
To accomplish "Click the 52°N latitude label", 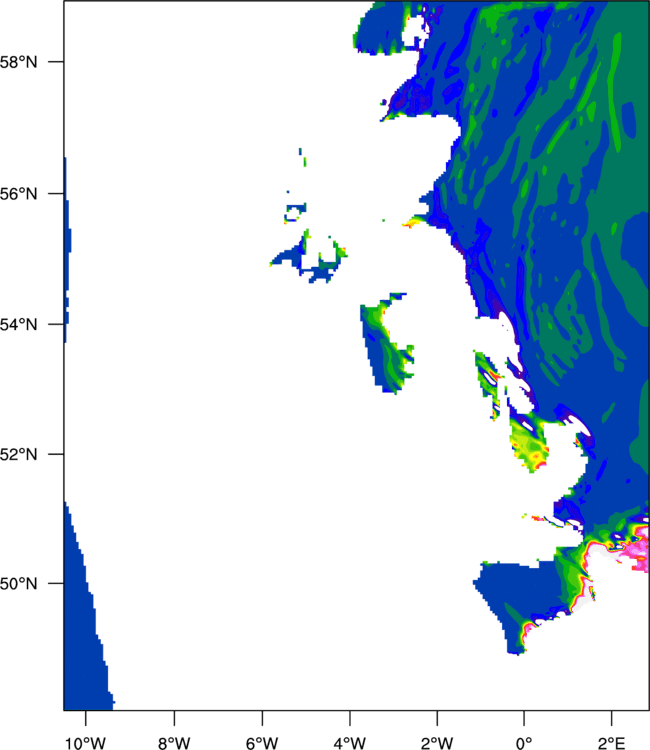I will (x=21, y=454).
